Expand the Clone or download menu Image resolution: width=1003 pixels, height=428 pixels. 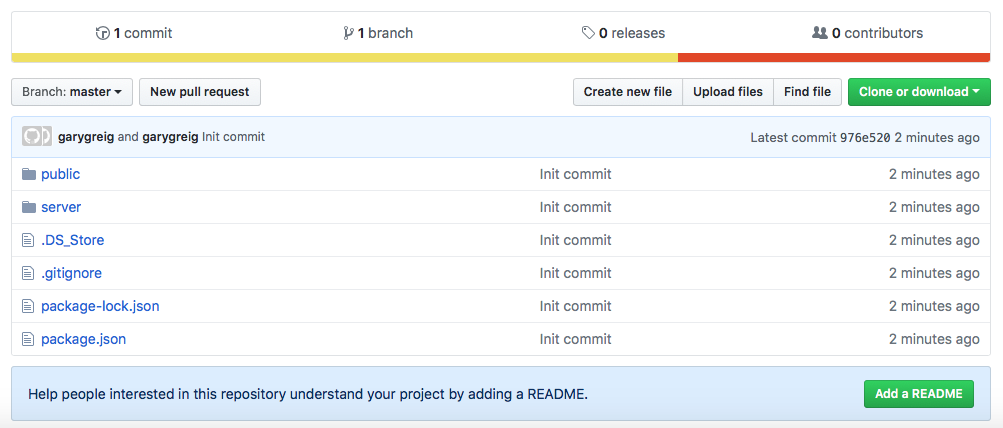coord(918,92)
